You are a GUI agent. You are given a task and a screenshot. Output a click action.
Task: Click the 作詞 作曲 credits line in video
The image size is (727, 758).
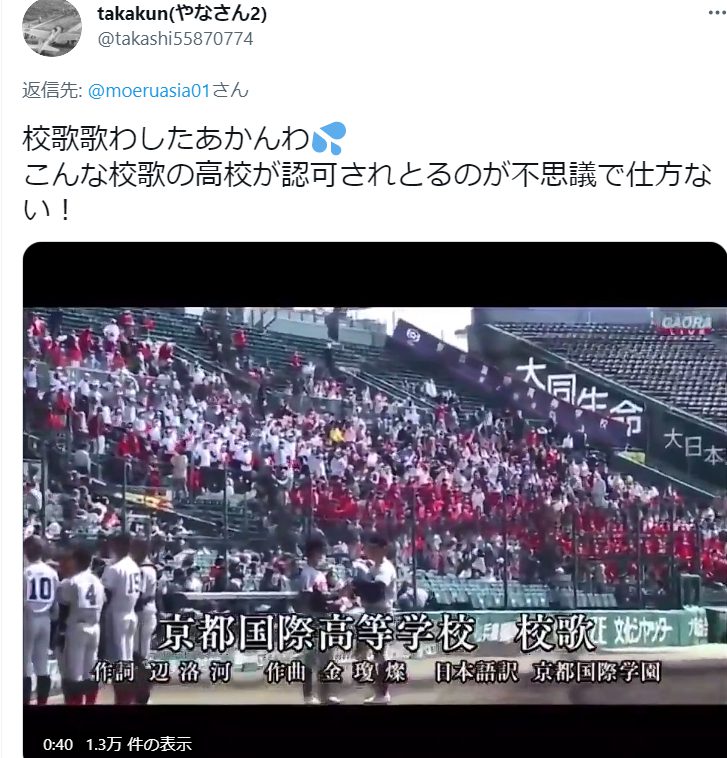tap(377, 672)
